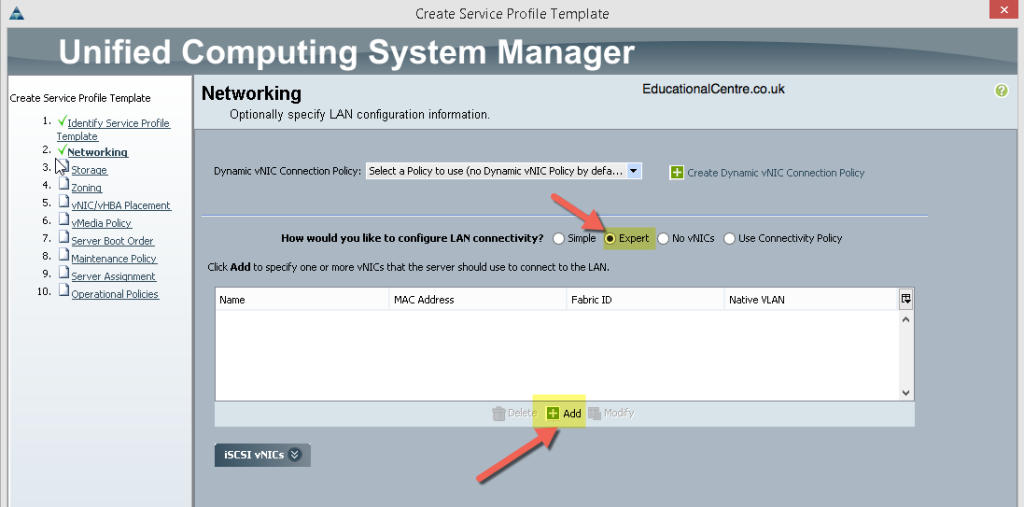Jump to the vNIC/vHBA Placement step

[x=121, y=205]
